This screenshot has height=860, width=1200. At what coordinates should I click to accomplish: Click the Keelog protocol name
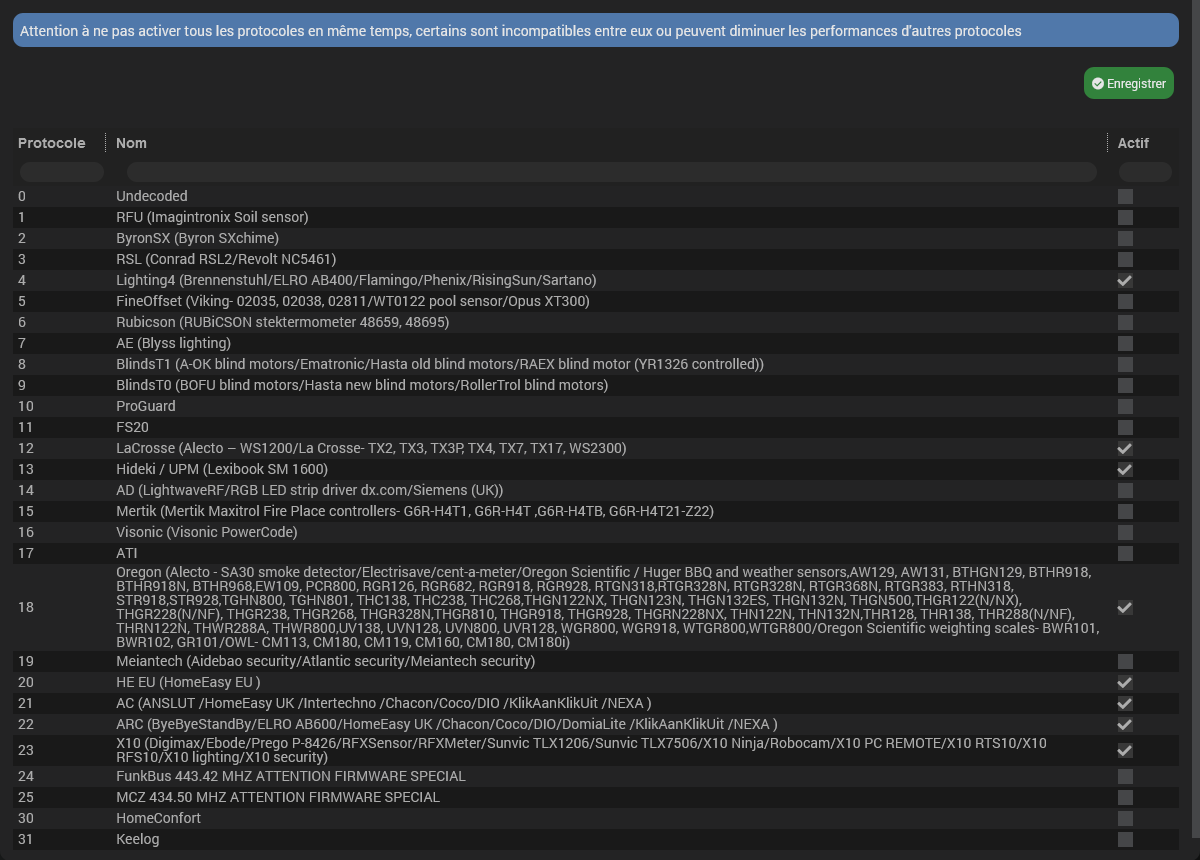[x=138, y=839]
